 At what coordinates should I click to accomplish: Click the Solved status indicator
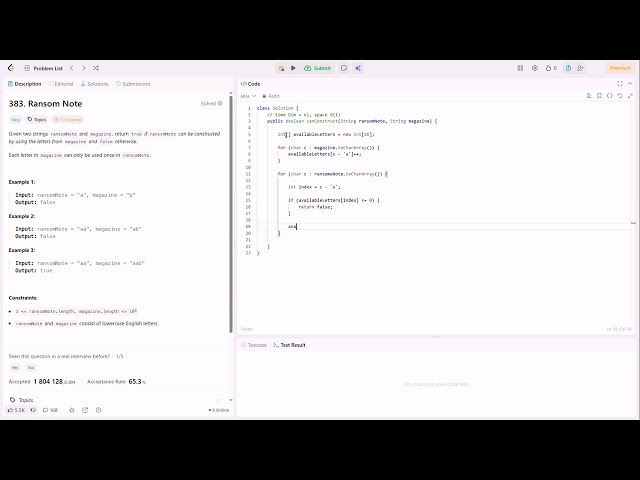click(211, 104)
